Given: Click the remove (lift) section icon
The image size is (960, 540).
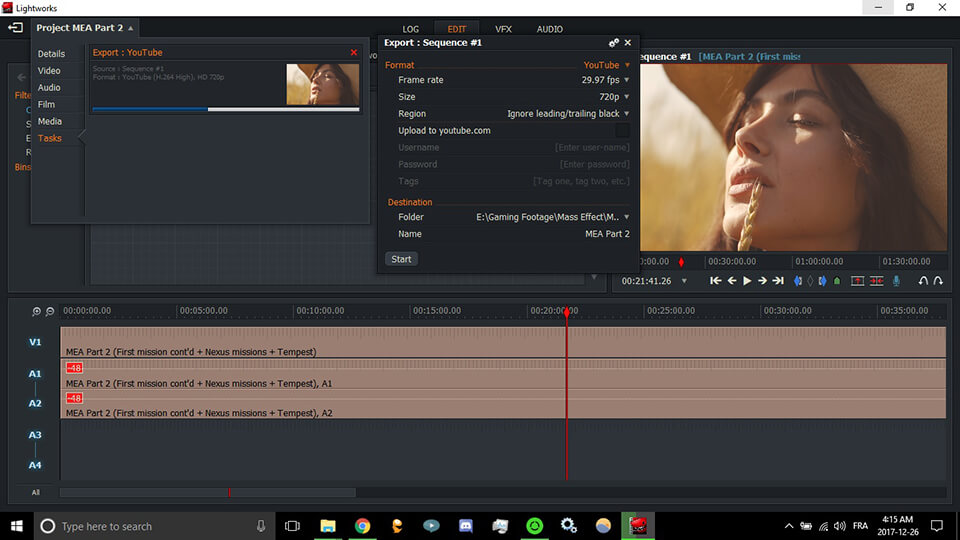Looking at the screenshot, I should tap(858, 280).
